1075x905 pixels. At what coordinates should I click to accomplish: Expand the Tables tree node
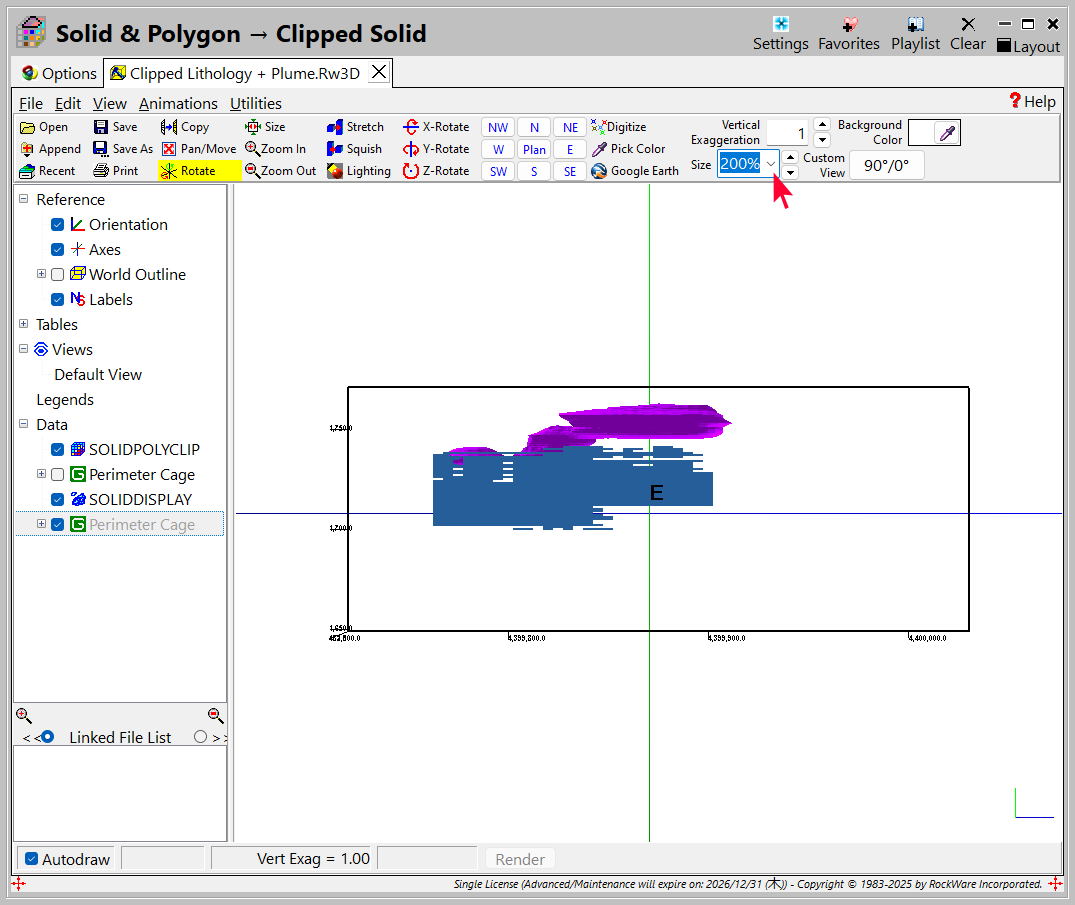(x=24, y=324)
